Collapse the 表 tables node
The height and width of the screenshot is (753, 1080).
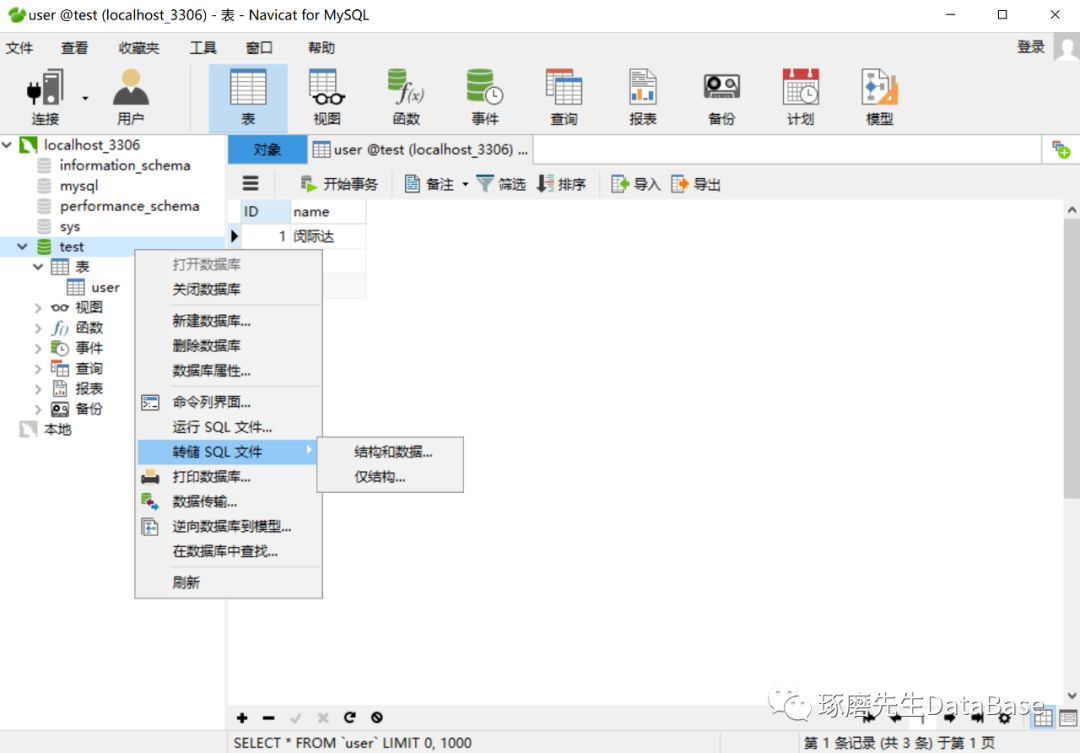tap(39, 267)
